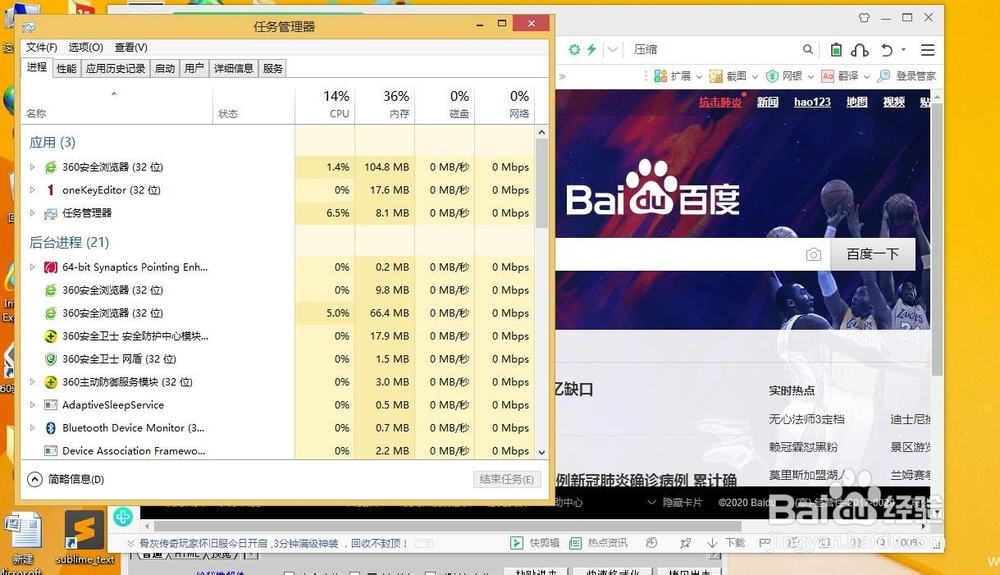Expand the 任务管理器 app row arrow
Viewport: 1000px width, 575px height.
coord(32,213)
